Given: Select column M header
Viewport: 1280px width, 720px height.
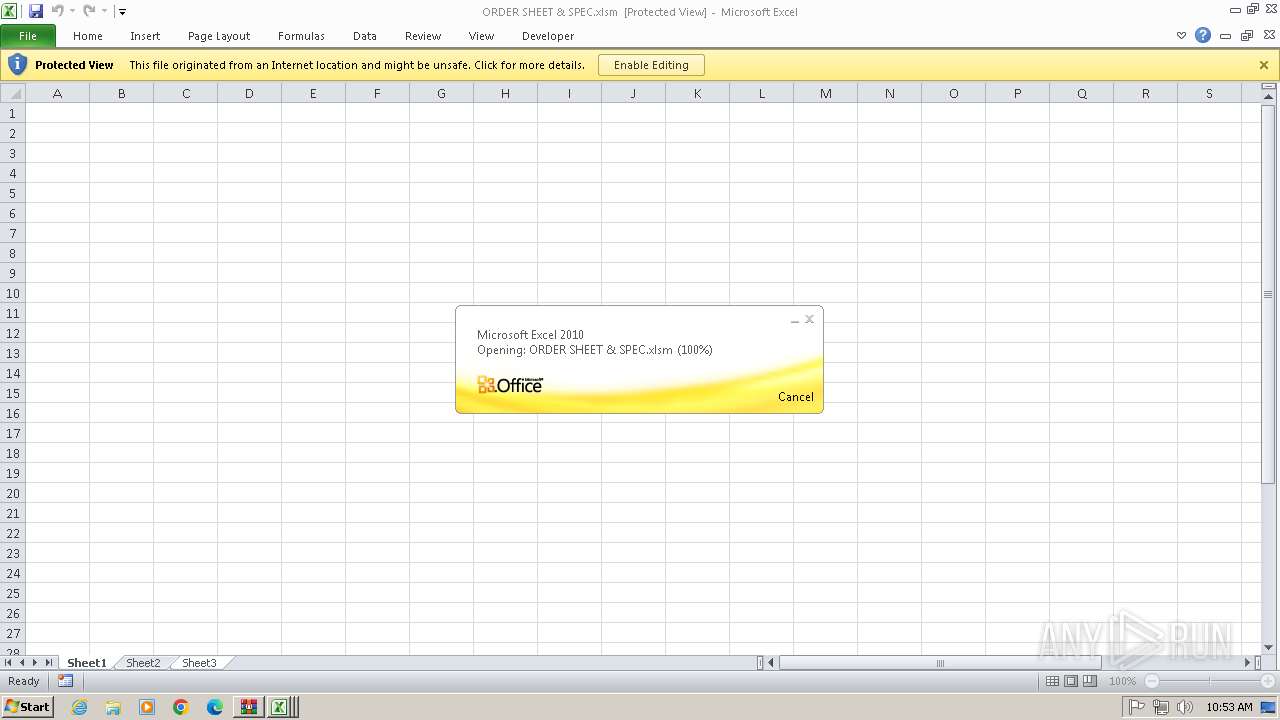Looking at the screenshot, I should [825, 93].
